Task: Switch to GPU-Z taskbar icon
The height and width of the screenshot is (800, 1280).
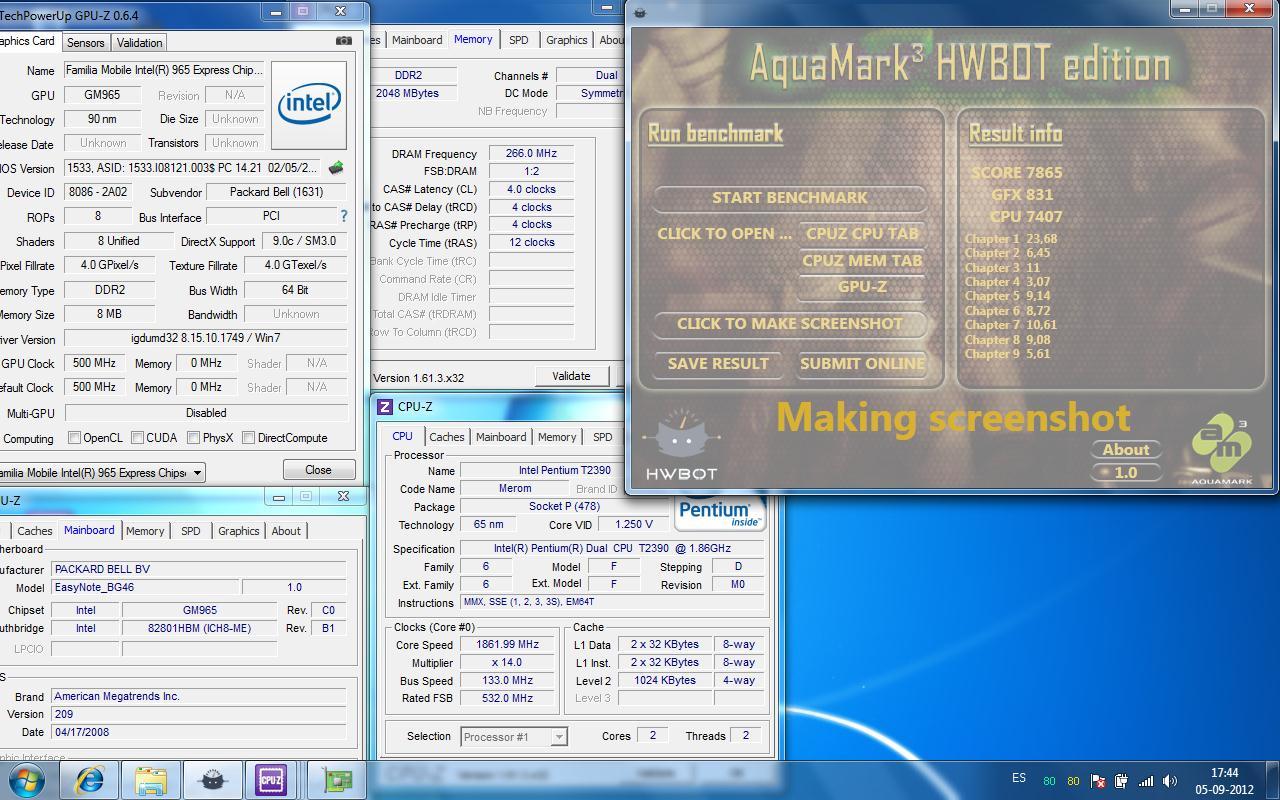Action: tap(336, 780)
